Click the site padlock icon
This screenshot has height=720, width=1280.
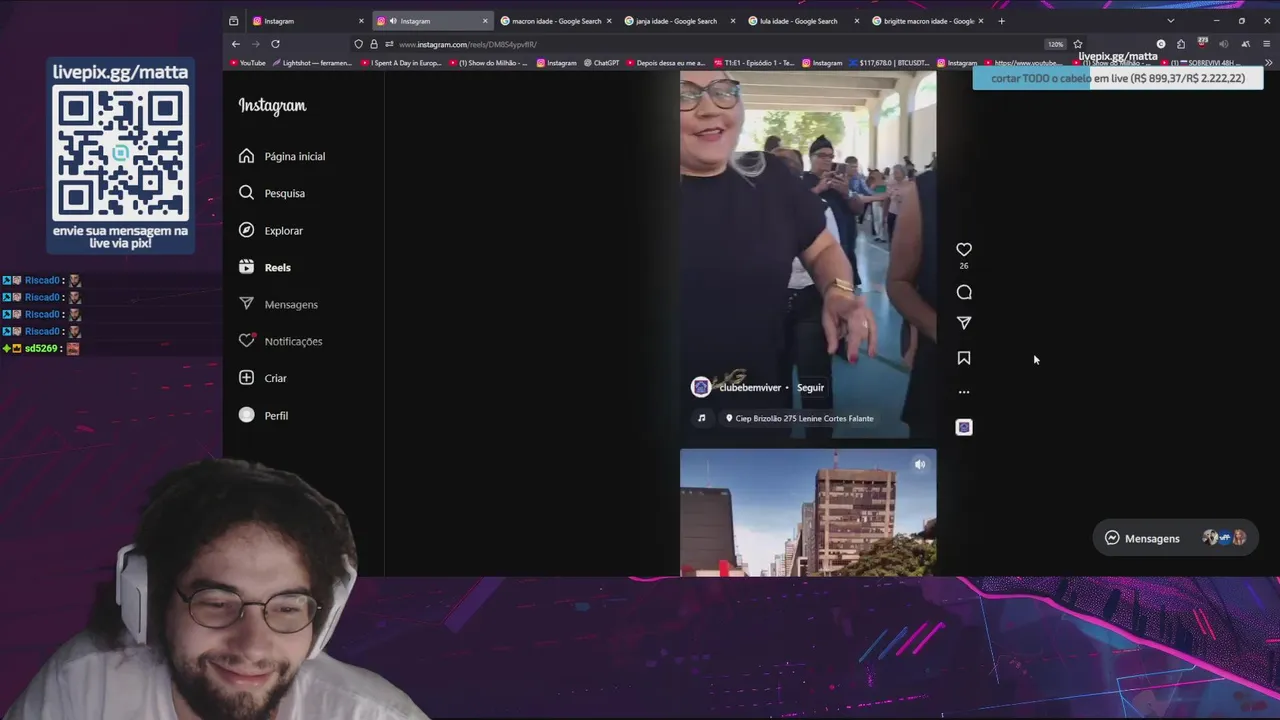pyautogui.click(x=374, y=44)
